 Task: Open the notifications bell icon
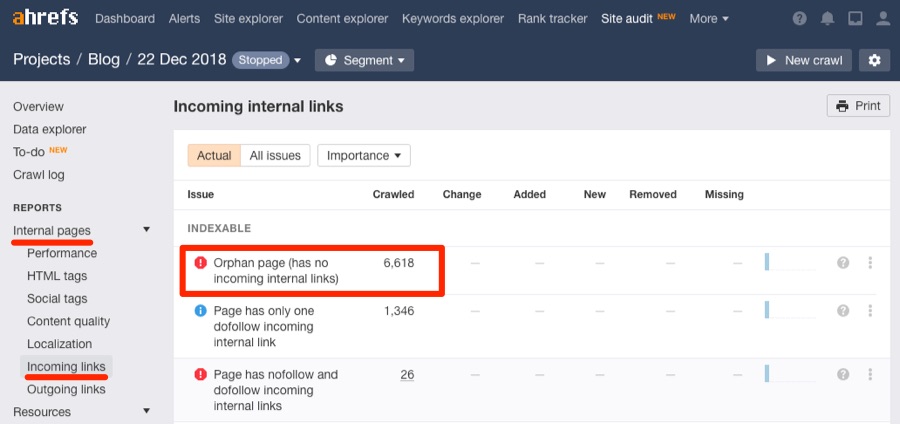pyautogui.click(x=827, y=19)
